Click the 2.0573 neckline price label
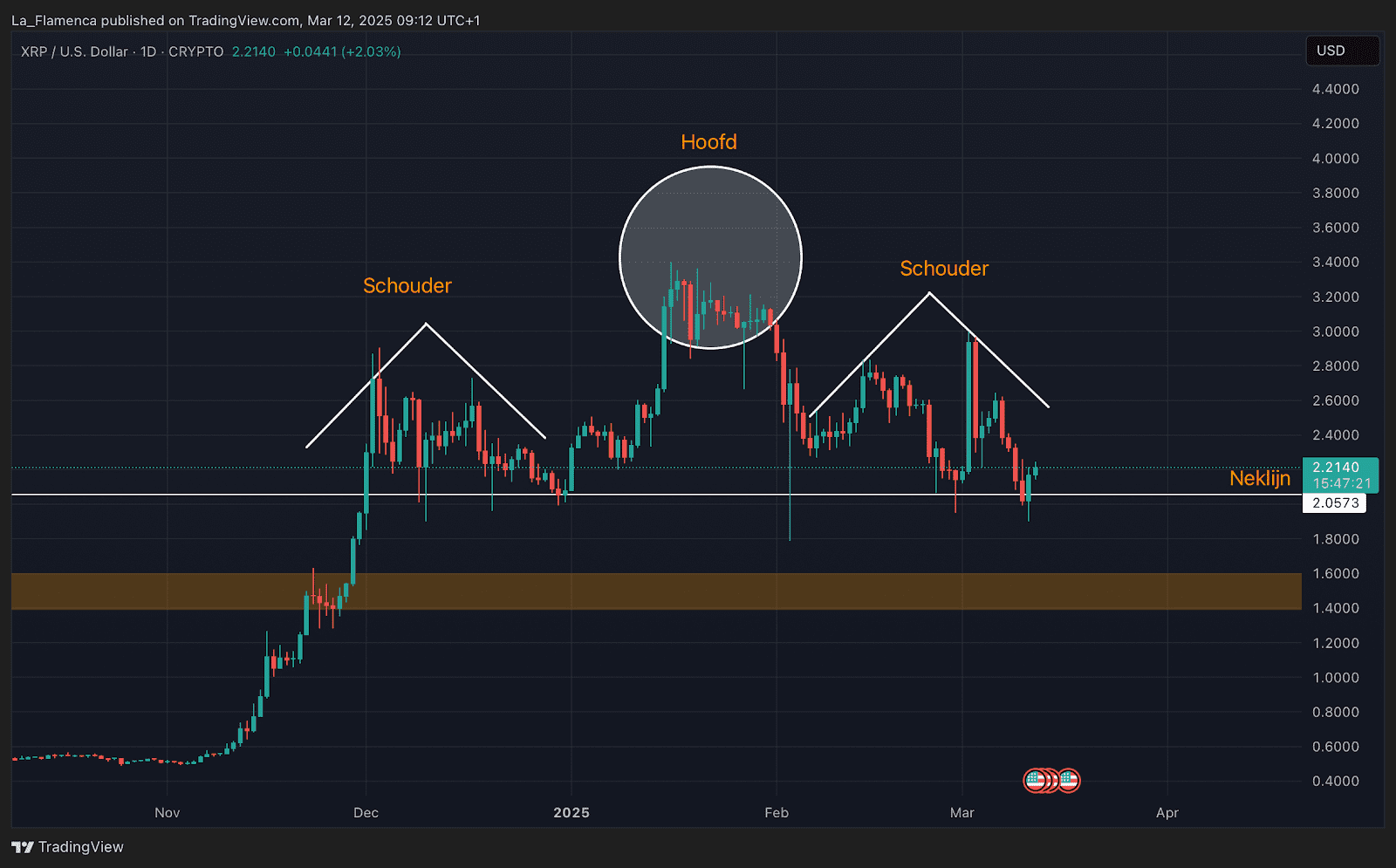The width and height of the screenshot is (1396, 868). tap(1335, 503)
